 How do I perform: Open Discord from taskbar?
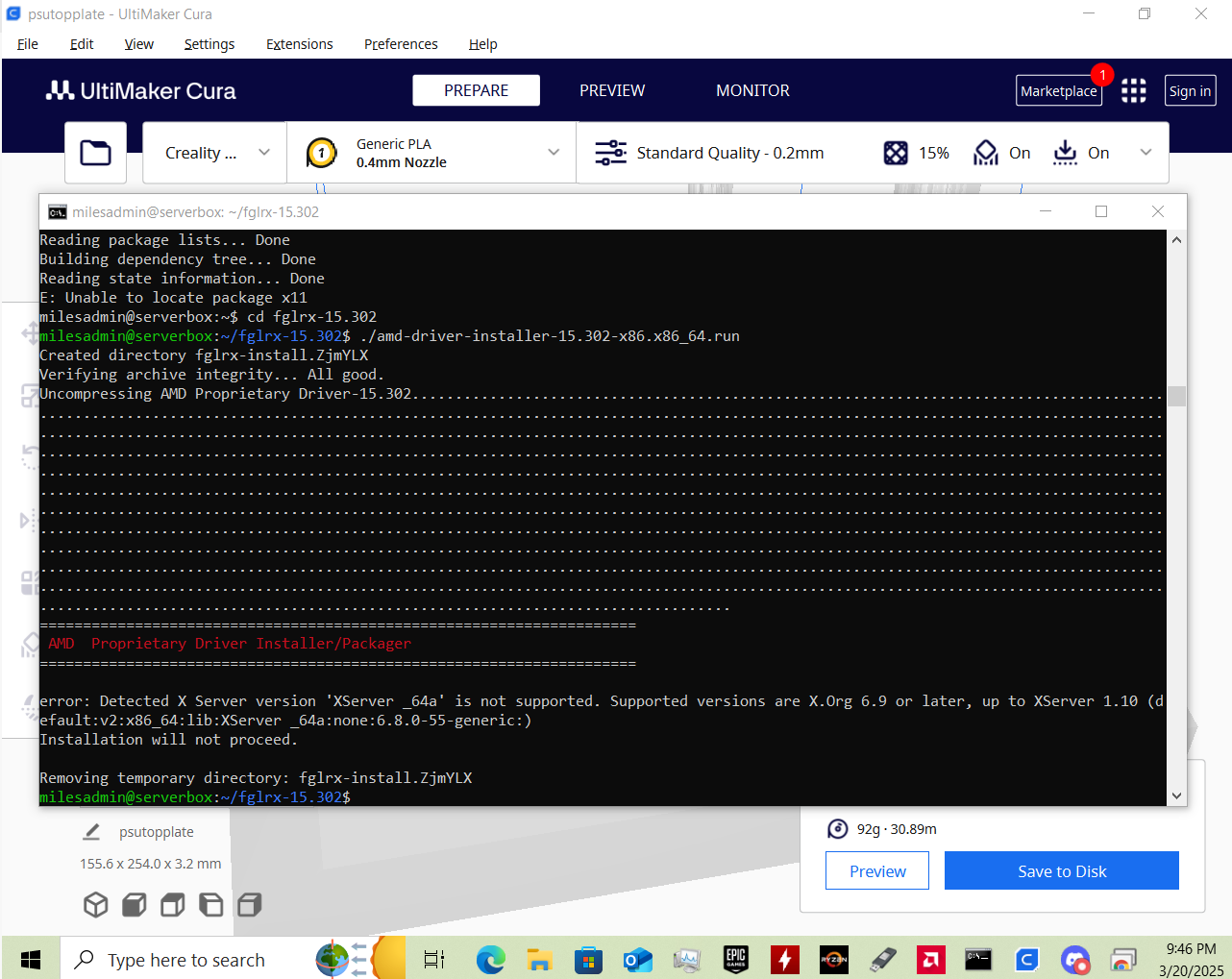[1075, 959]
